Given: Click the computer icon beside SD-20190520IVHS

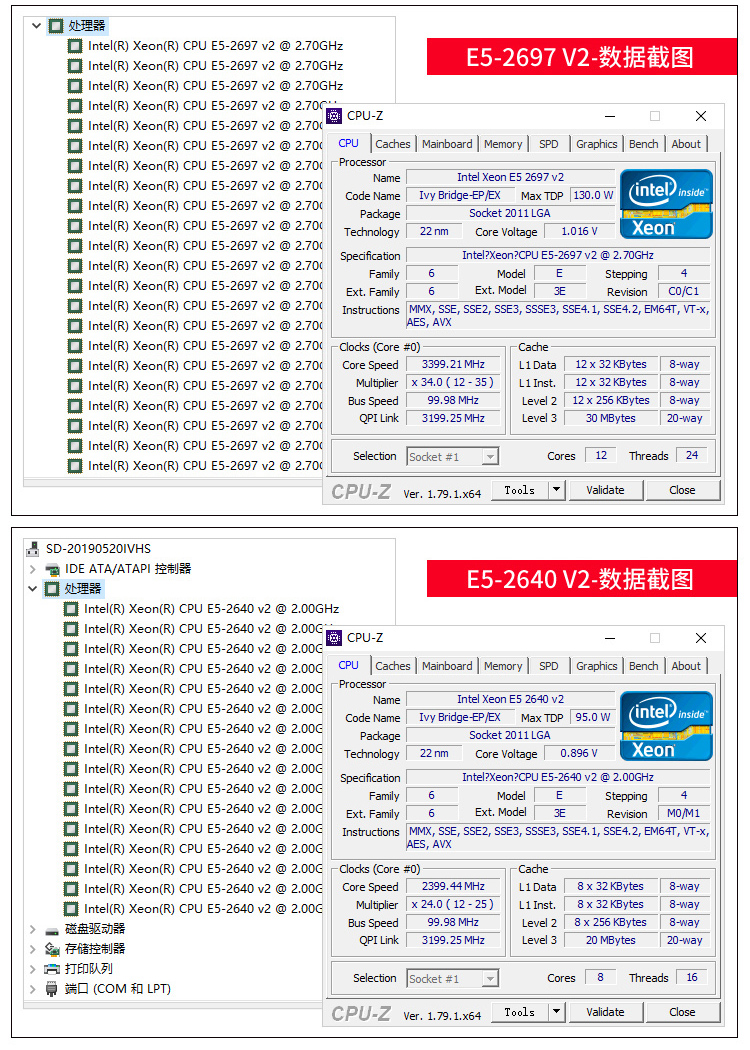Looking at the screenshot, I should 32,548.
